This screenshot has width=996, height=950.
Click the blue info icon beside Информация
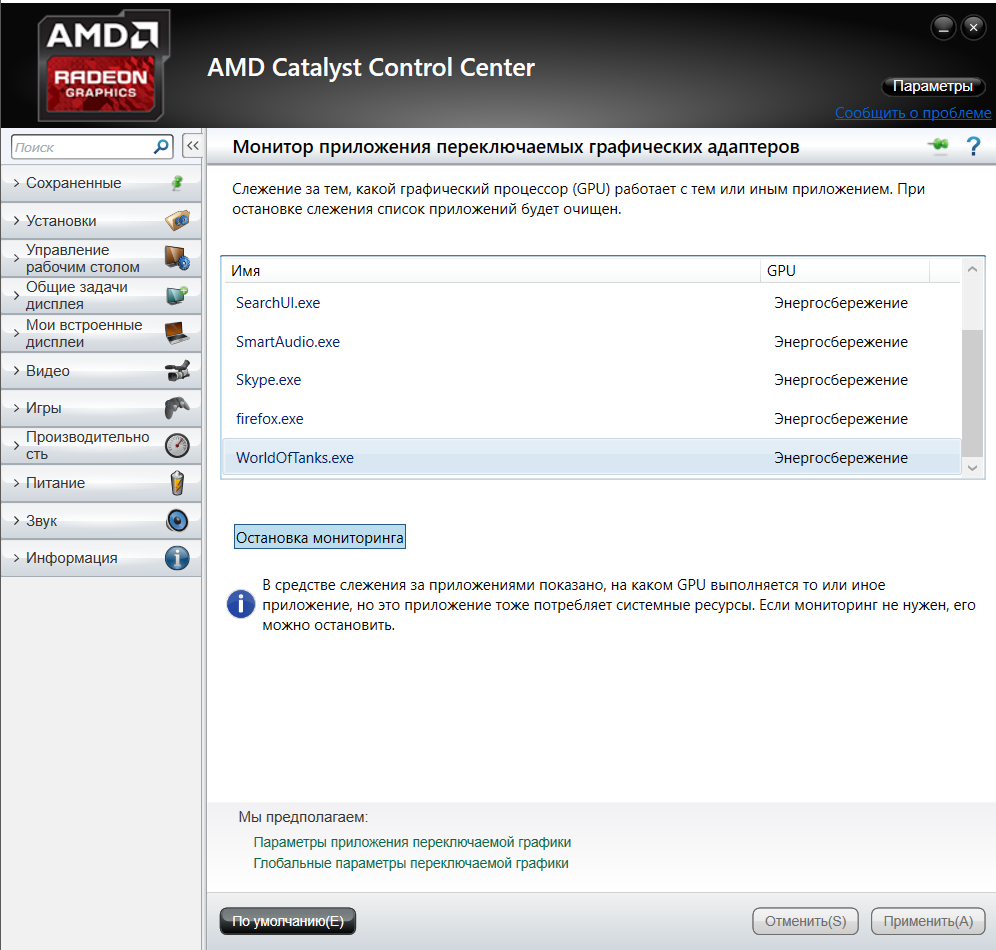coord(177,558)
